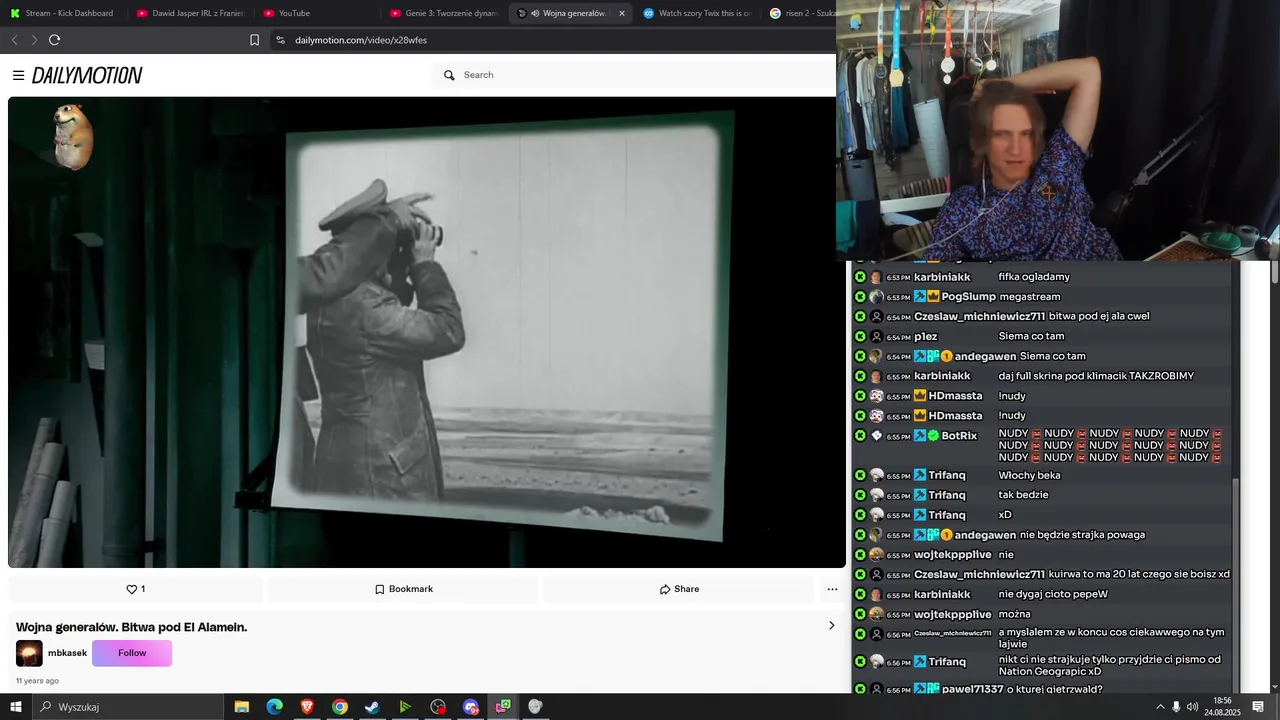
Task: Click the microphone tray icon
Action: click(x=1176, y=707)
